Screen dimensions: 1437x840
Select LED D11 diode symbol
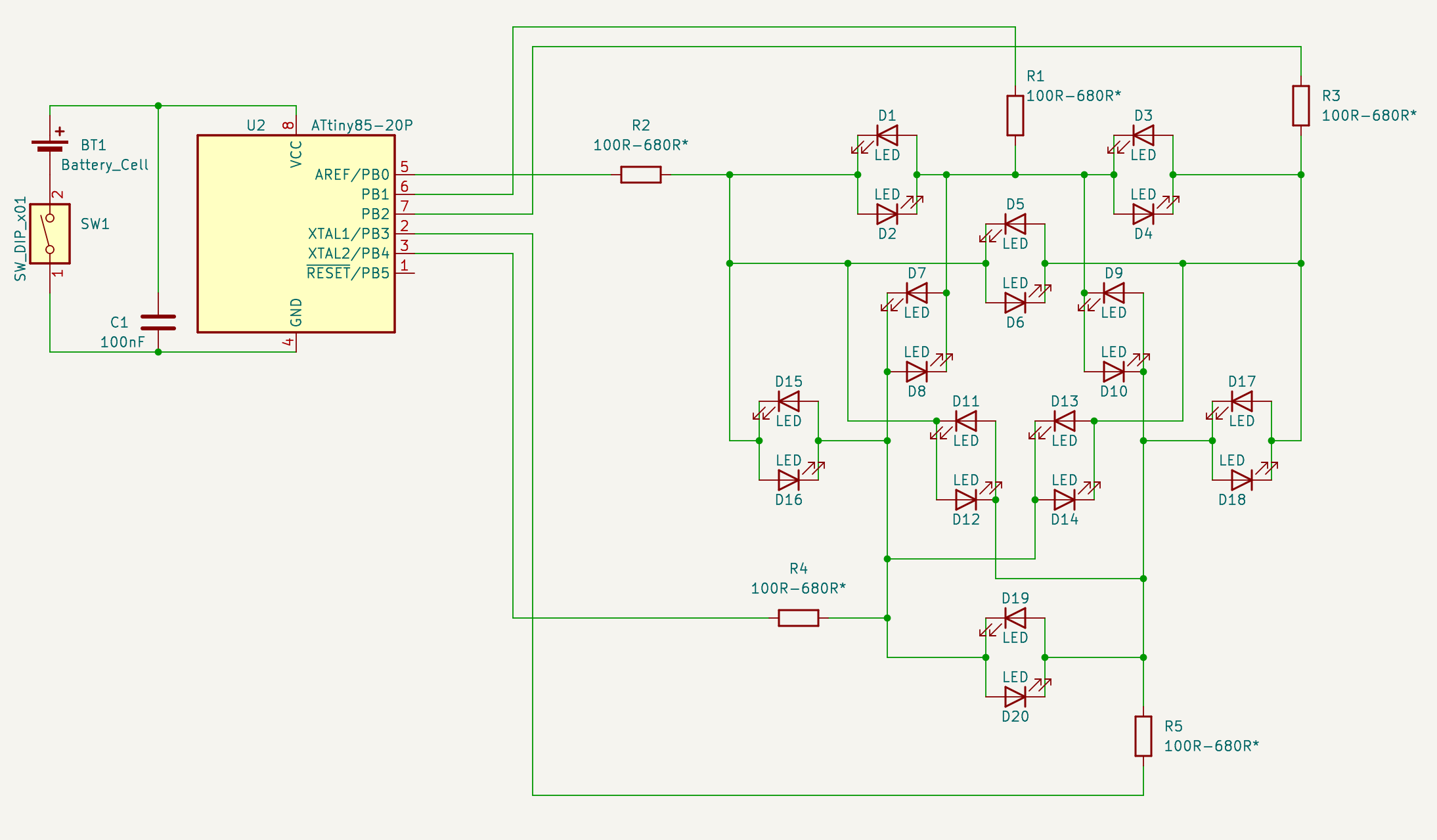[x=966, y=421]
